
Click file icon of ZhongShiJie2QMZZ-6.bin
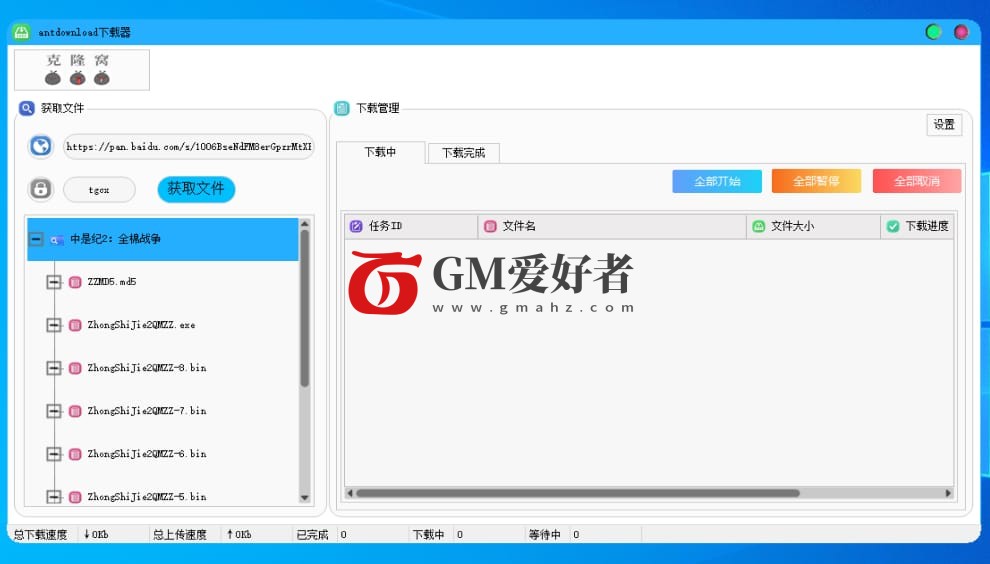point(75,454)
